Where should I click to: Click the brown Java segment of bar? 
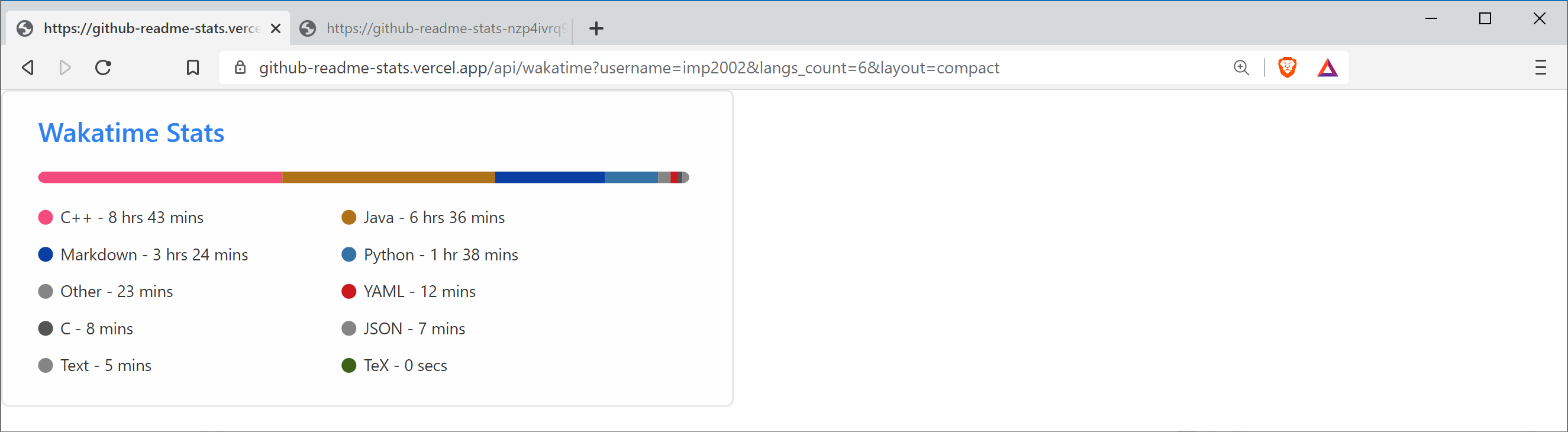[x=389, y=178]
